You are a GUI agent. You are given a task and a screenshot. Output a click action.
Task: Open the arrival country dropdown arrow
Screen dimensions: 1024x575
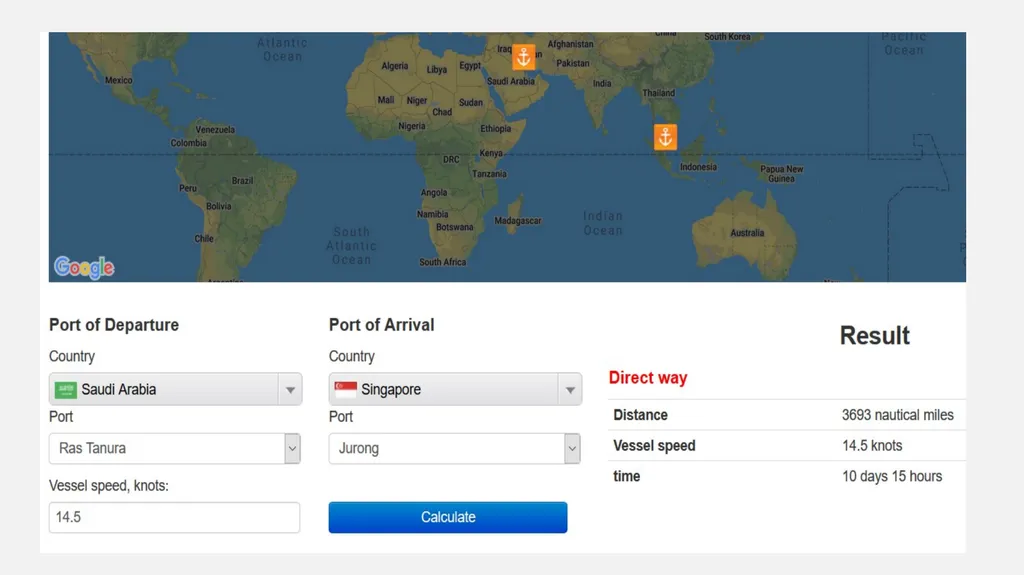pyautogui.click(x=570, y=390)
